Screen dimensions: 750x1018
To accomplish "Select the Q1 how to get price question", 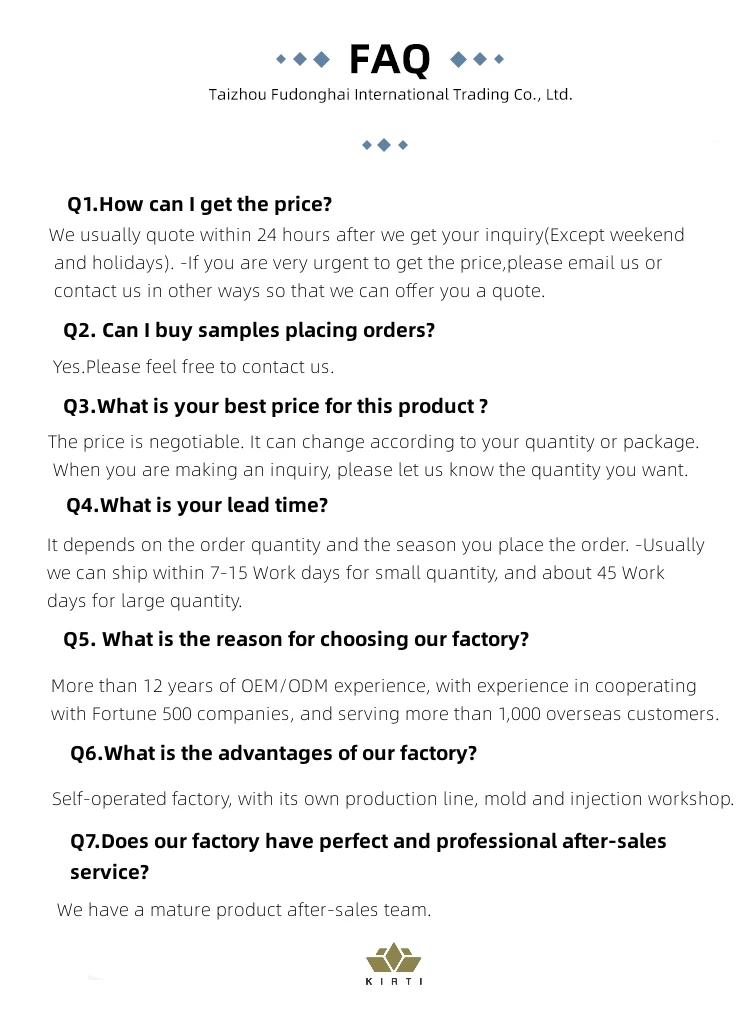I will (x=199, y=204).
